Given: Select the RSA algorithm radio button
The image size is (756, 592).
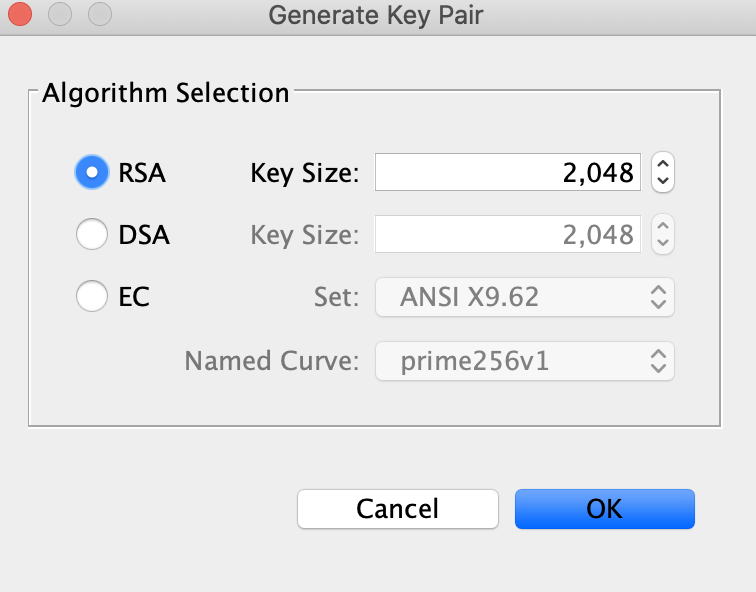Looking at the screenshot, I should click(92, 173).
